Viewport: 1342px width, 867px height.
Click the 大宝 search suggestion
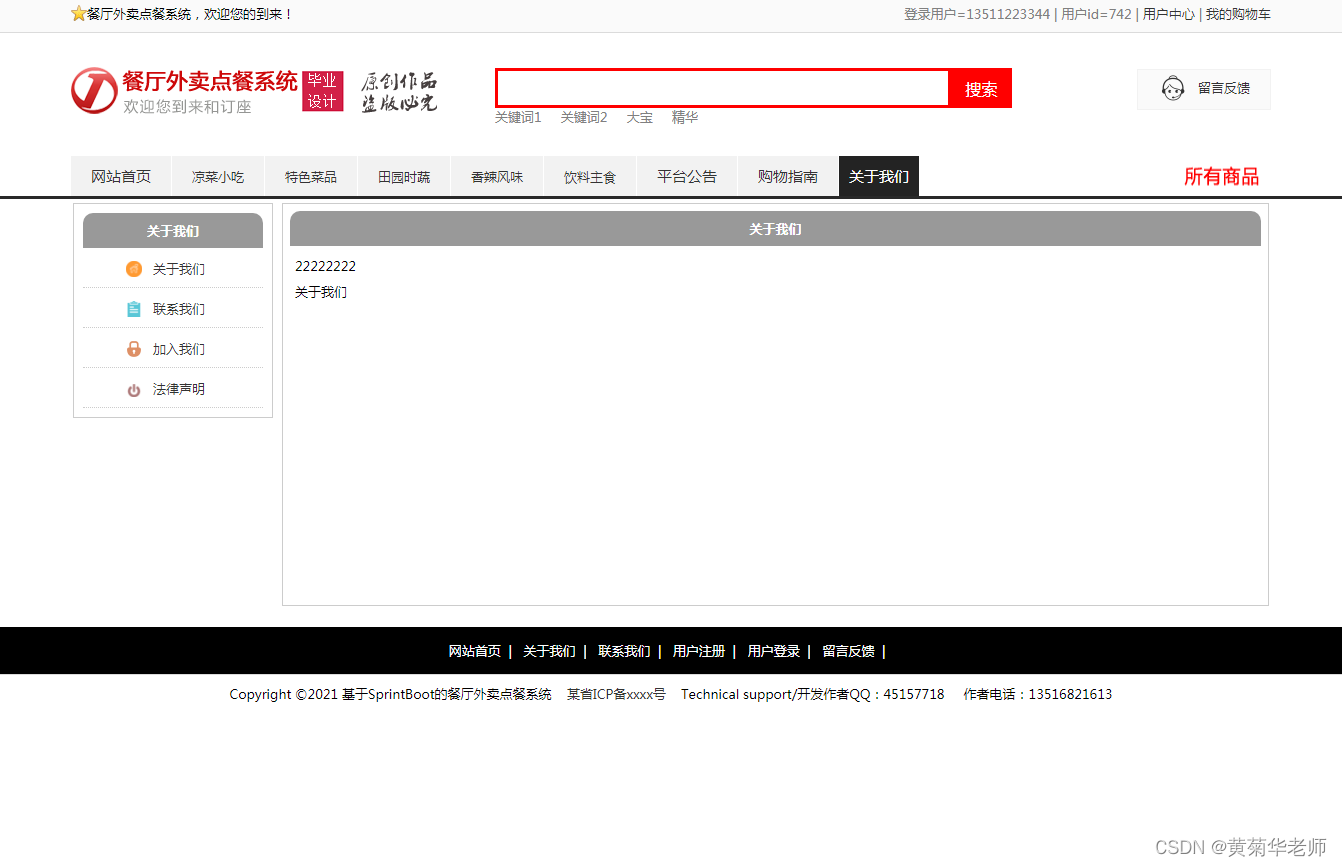pyautogui.click(x=640, y=117)
